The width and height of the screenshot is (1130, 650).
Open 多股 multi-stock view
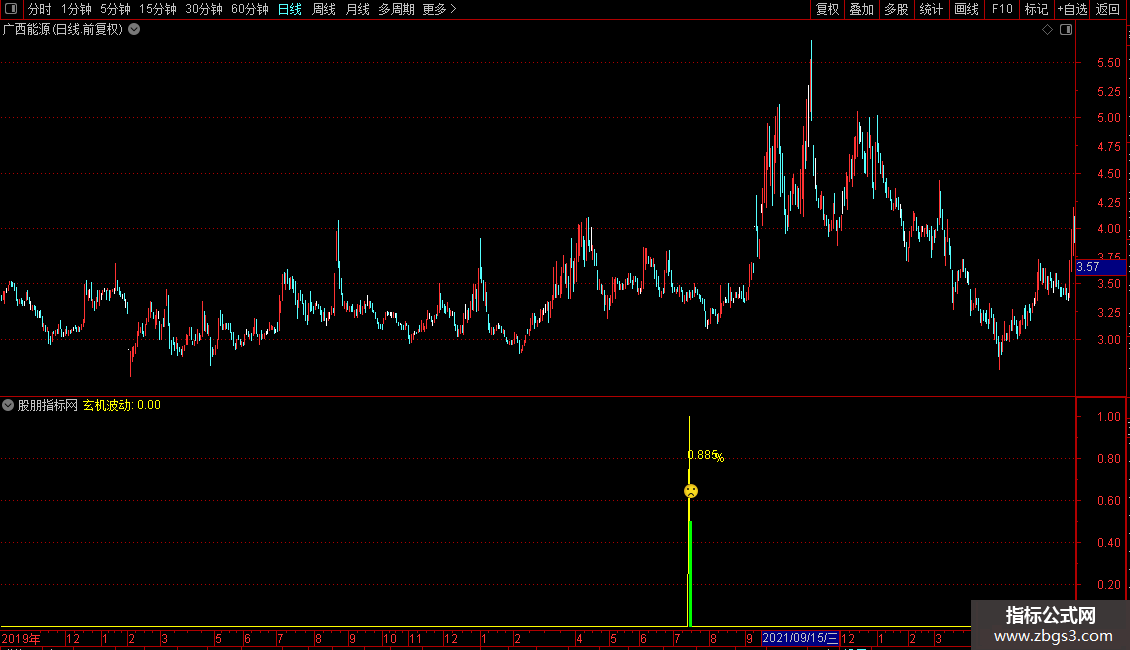point(896,9)
